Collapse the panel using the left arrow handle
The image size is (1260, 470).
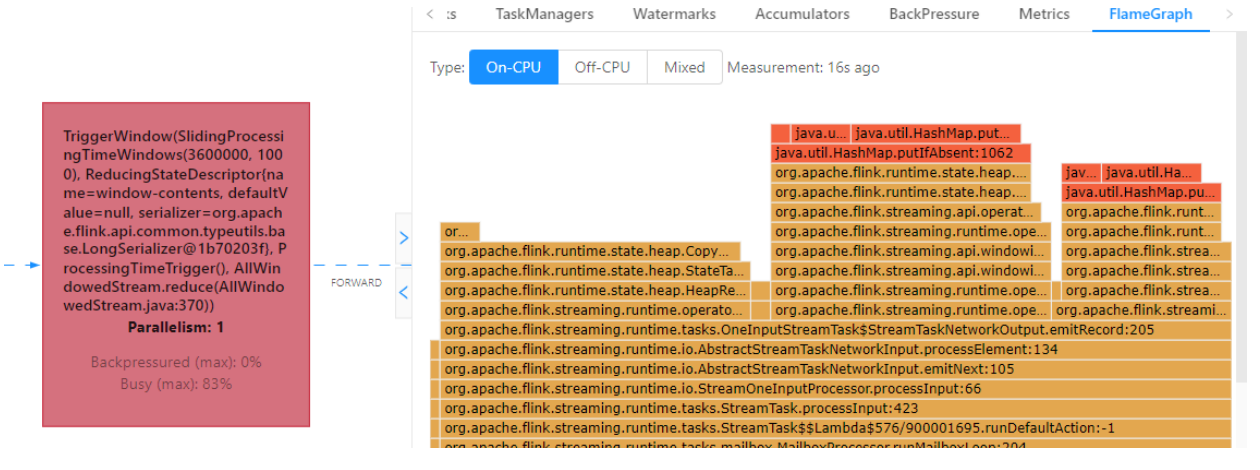coord(404,293)
